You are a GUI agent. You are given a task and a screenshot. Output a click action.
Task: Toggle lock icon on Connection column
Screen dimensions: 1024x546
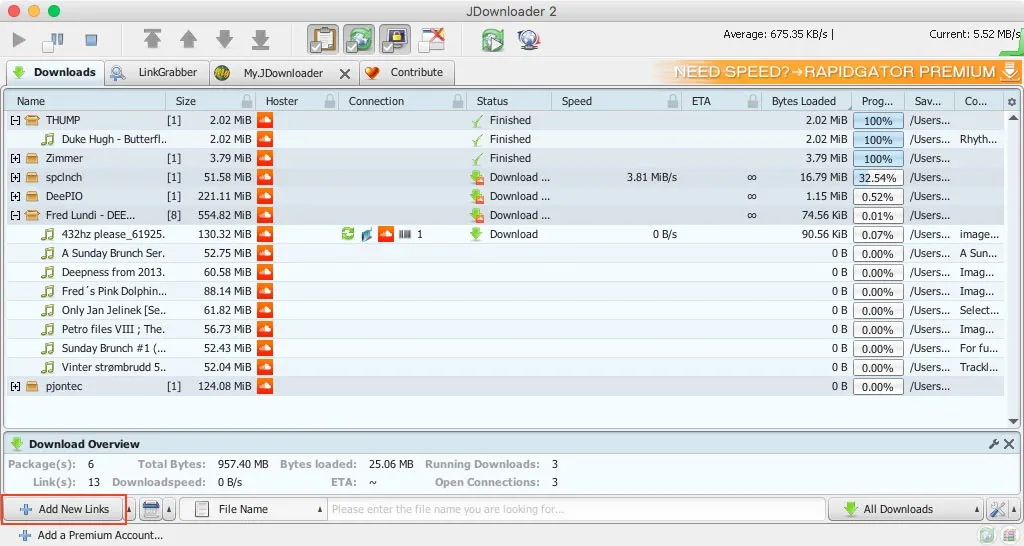pyautogui.click(x=458, y=101)
